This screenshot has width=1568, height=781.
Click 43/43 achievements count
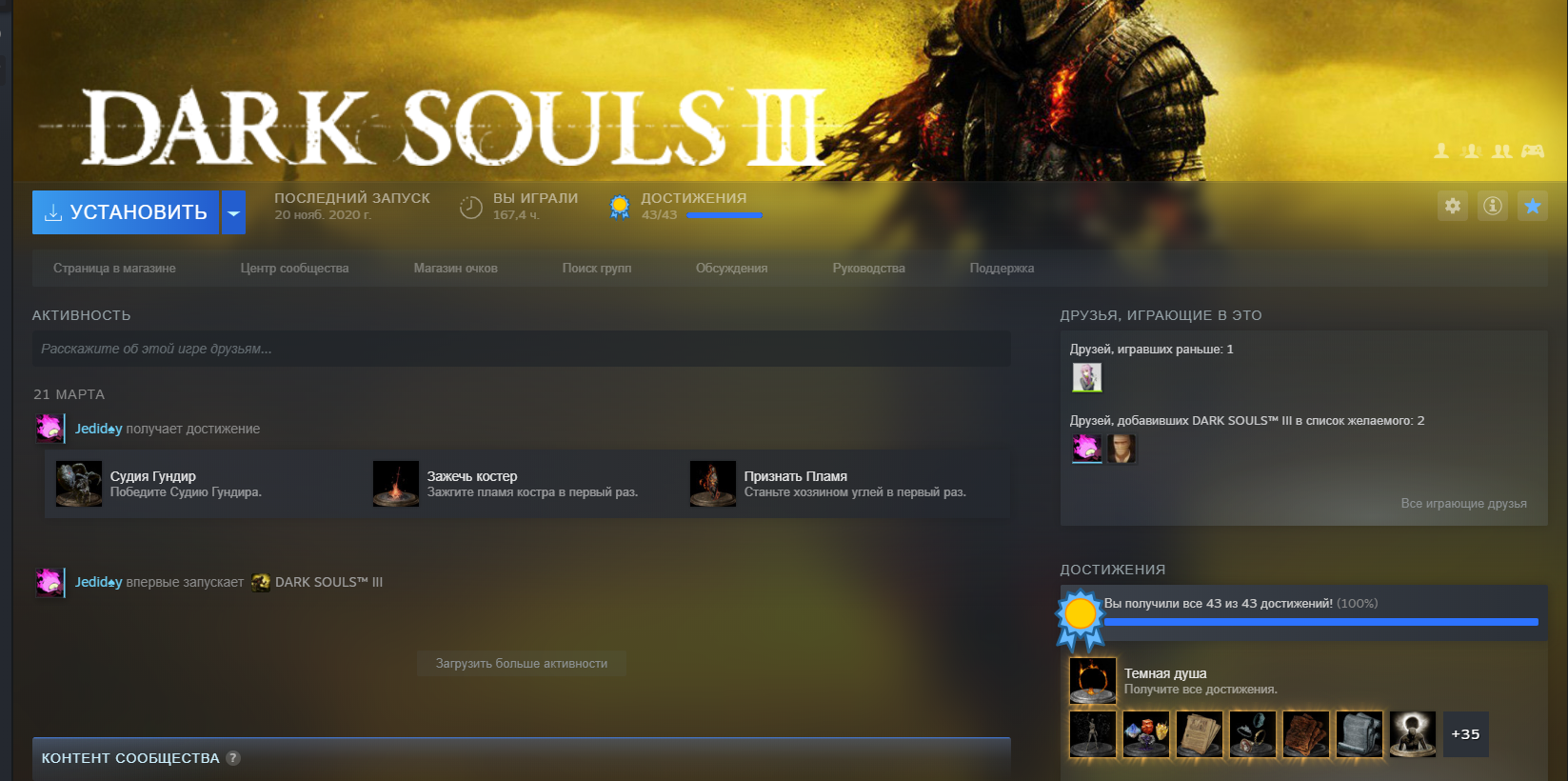659,215
